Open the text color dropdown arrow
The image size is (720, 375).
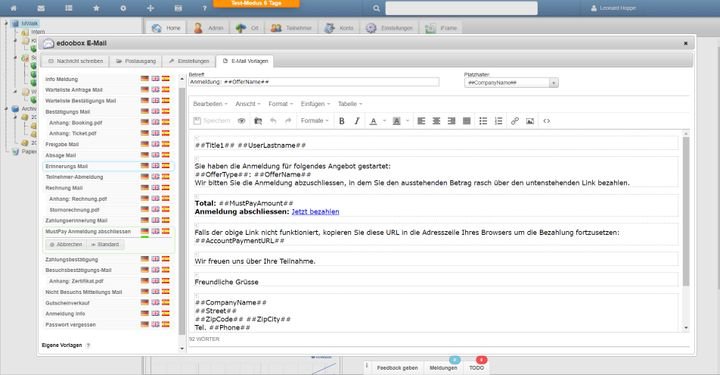coord(384,121)
